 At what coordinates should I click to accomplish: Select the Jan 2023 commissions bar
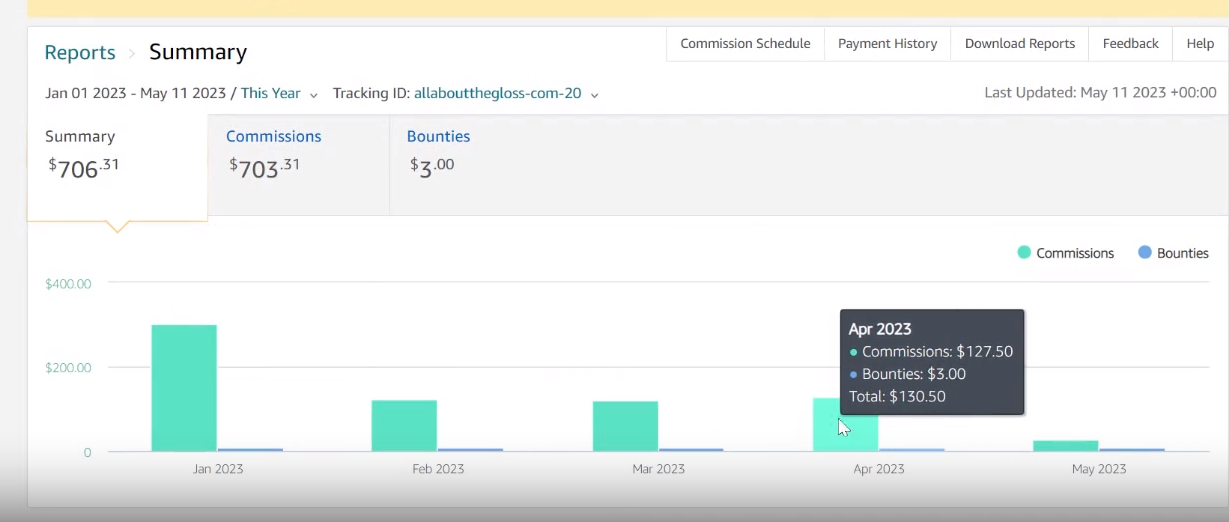coord(184,388)
